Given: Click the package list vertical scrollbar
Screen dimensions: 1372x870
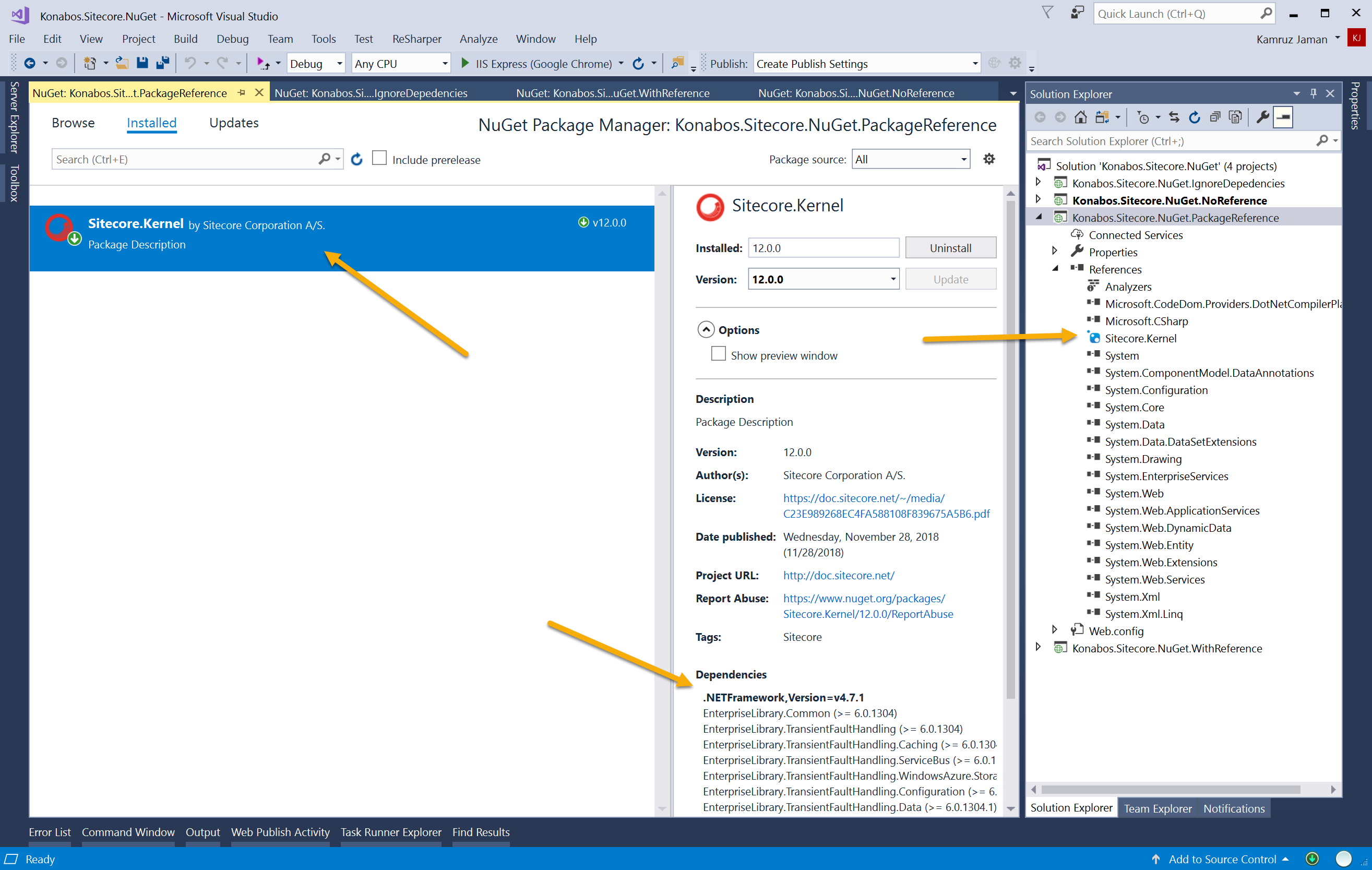Looking at the screenshot, I should point(662,502).
